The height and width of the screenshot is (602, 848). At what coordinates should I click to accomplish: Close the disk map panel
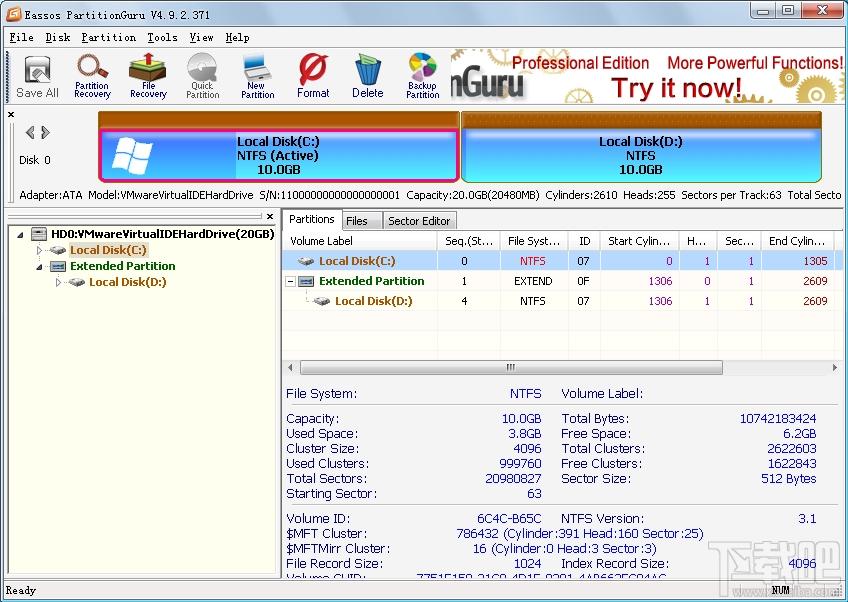[x=11, y=115]
